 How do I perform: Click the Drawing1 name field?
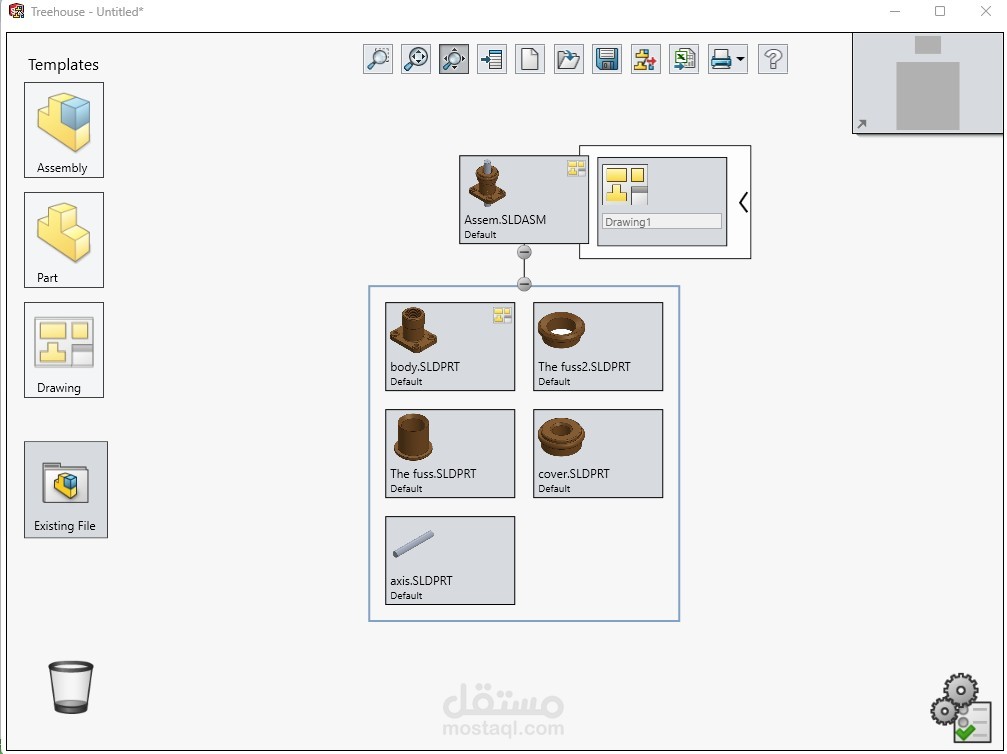661,222
